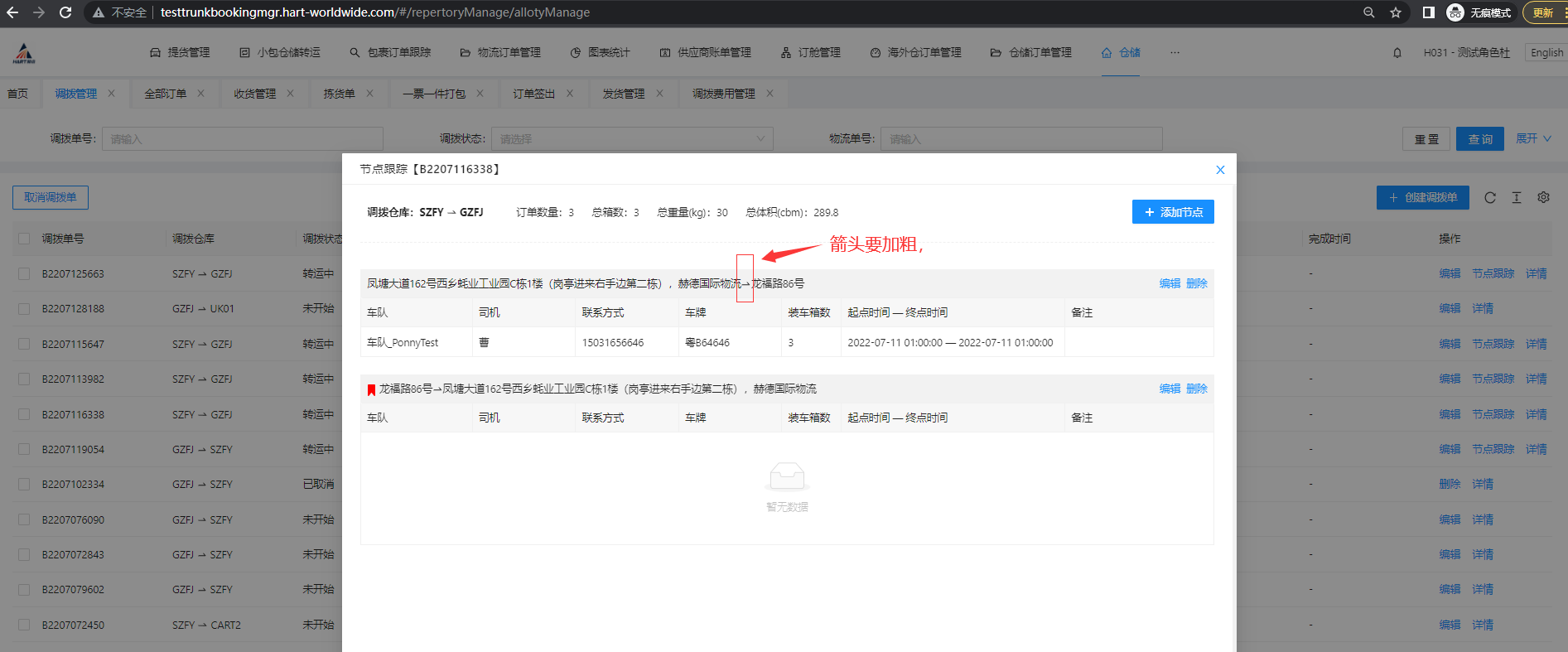Switch to the 收货管理 tab
1568x652 pixels.
tap(255, 94)
